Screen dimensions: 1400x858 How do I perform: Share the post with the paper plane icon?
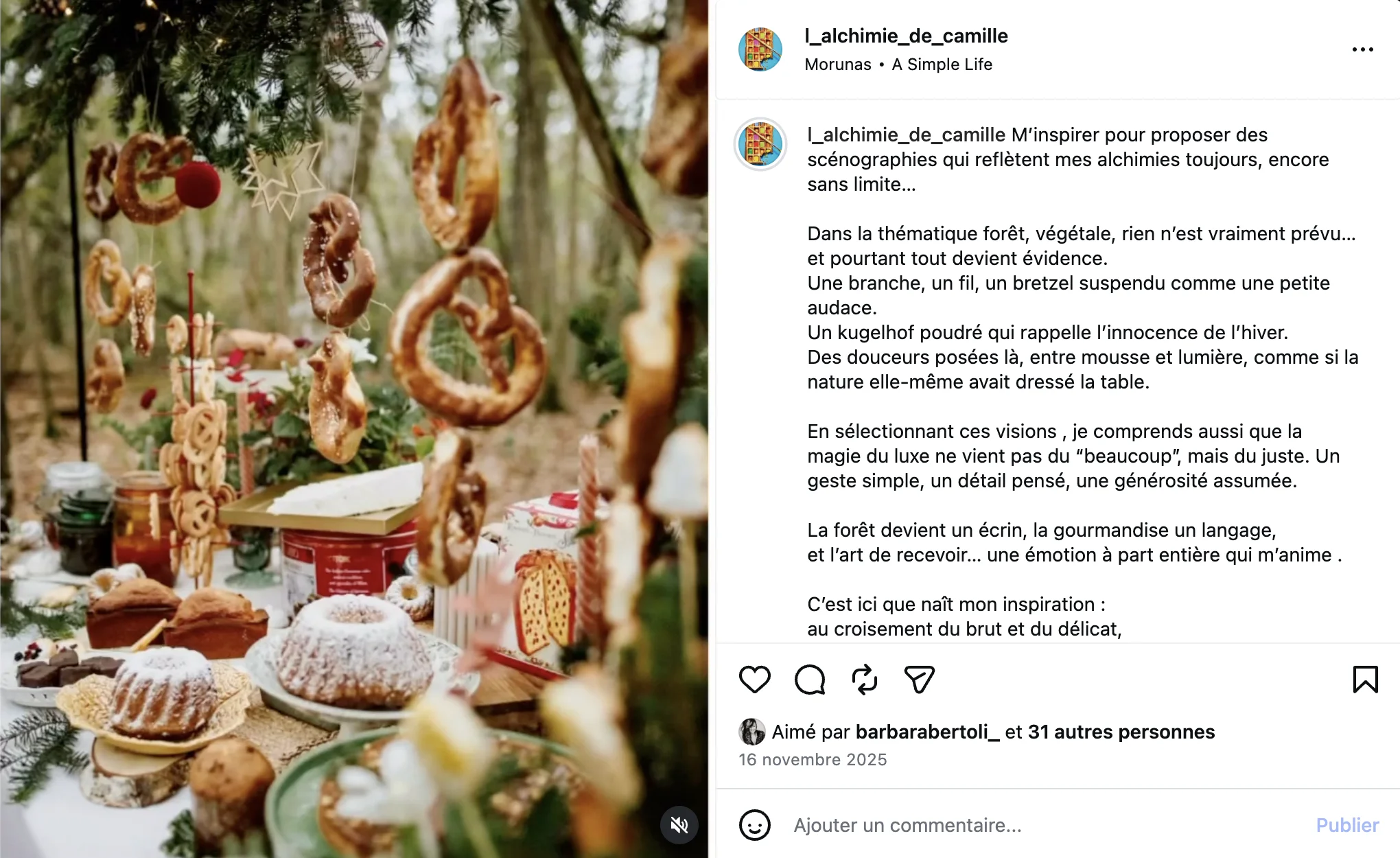920,680
